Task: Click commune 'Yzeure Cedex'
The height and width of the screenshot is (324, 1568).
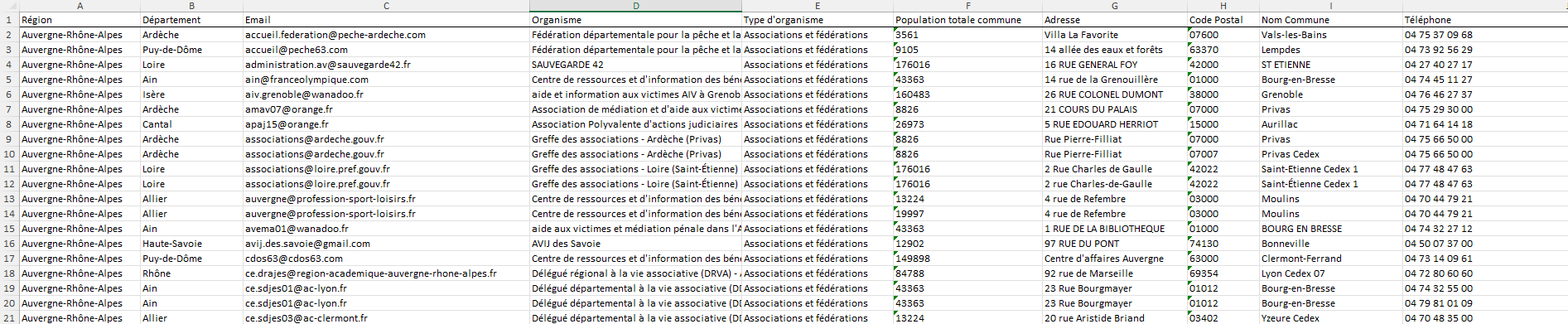Action: [x=1330, y=318]
